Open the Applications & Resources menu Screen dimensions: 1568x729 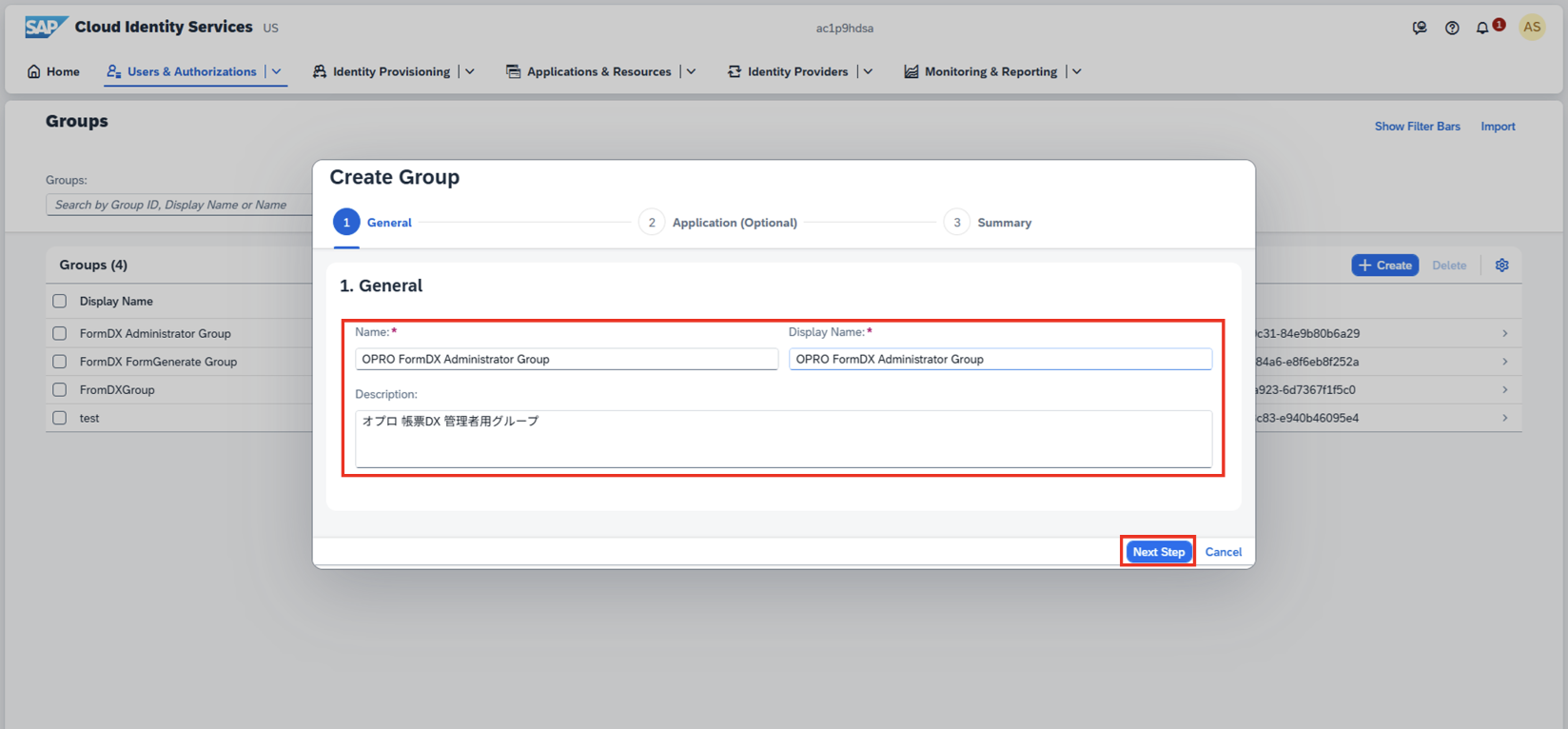tap(598, 71)
